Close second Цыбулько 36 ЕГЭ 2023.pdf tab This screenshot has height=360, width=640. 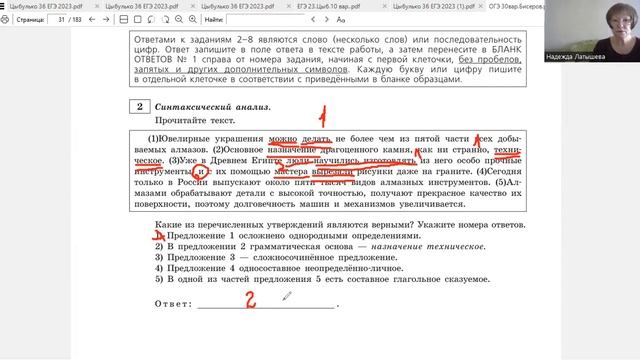(x=193, y=7)
